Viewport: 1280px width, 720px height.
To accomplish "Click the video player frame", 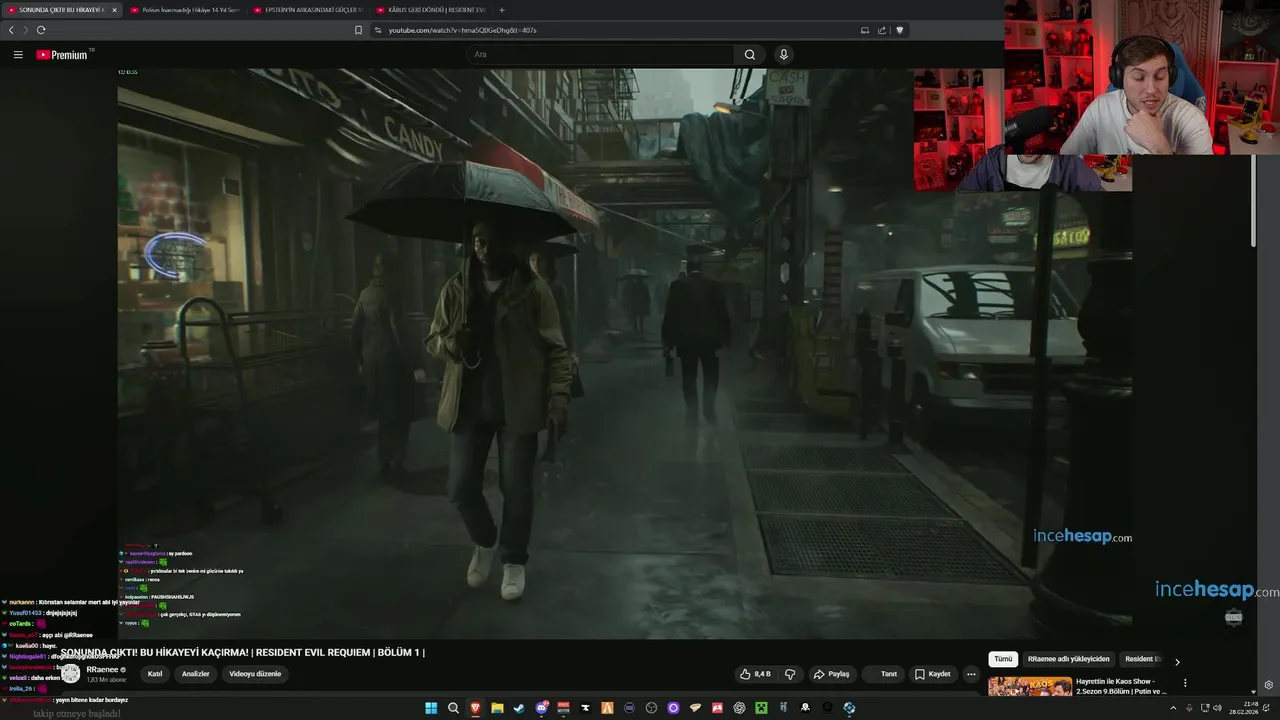I will (x=625, y=353).
